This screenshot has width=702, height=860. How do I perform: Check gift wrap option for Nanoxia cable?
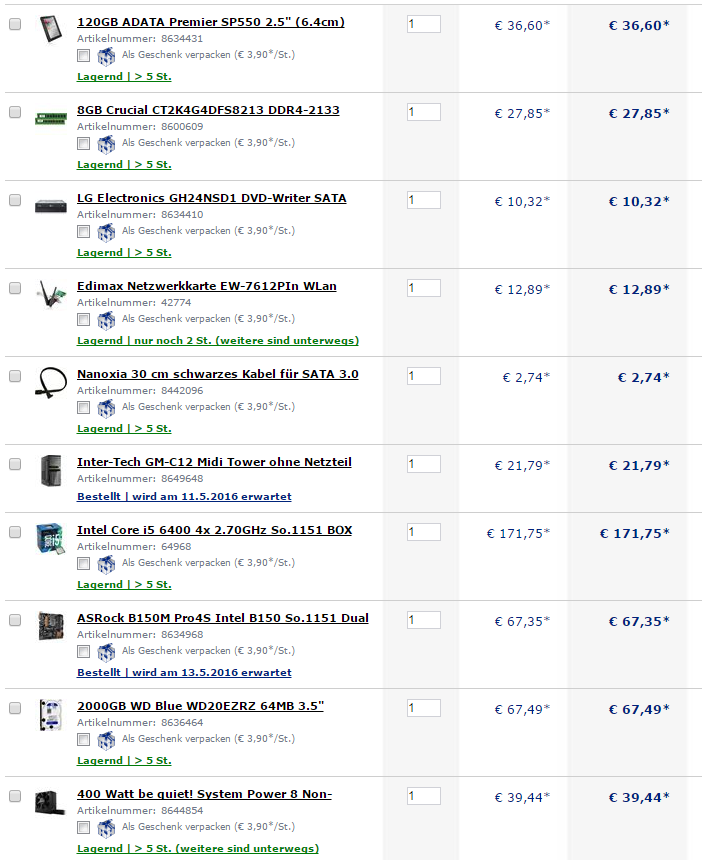[x=83, y=408]
